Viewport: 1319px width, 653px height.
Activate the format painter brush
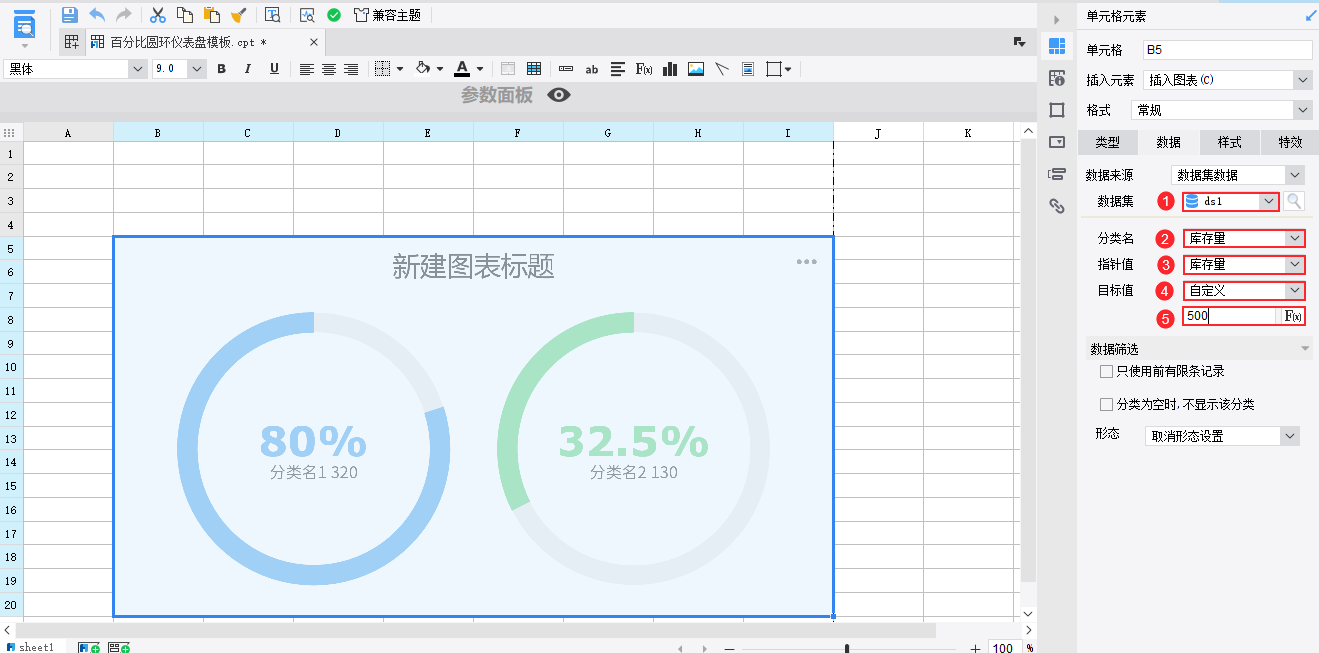[238, 15]
